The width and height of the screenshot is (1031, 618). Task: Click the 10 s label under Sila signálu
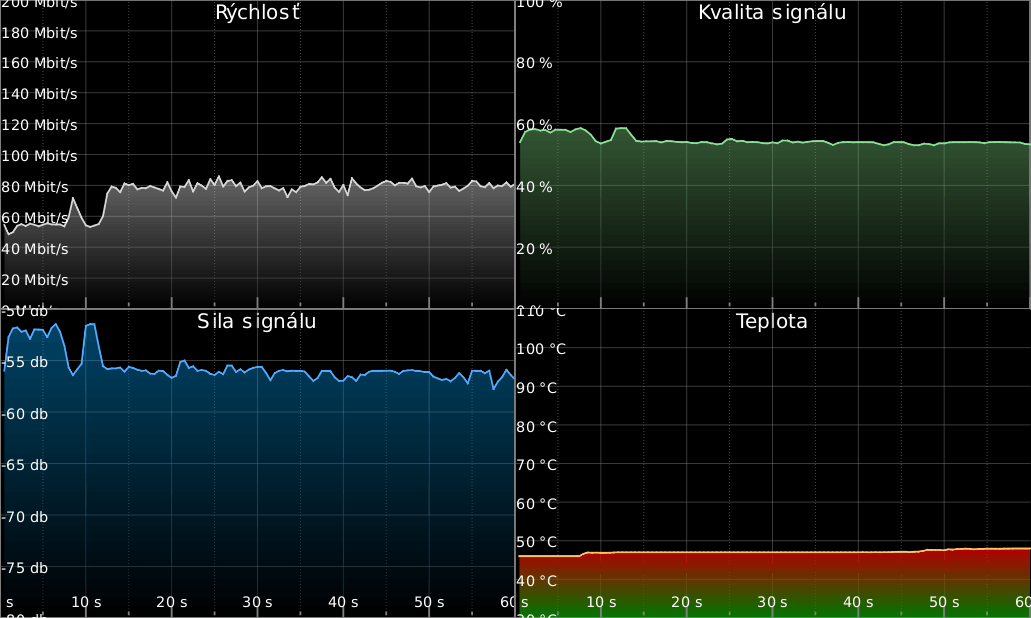[x=86, y=602]
